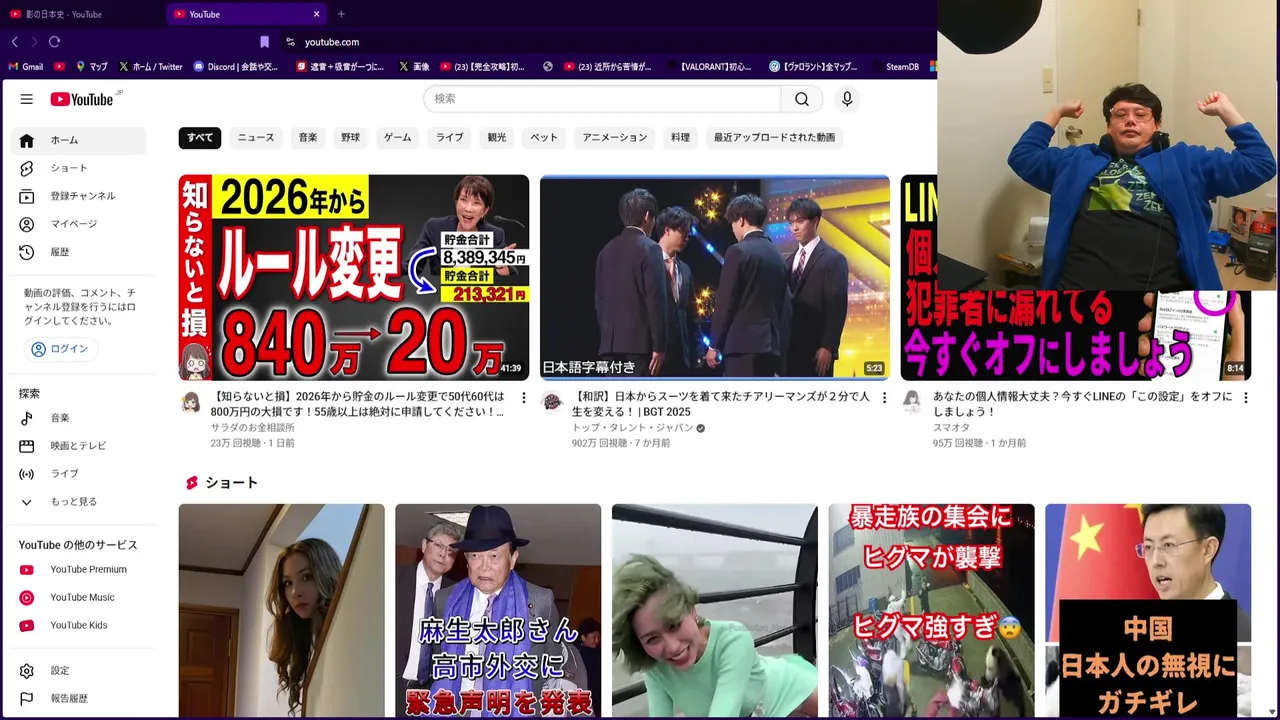Open the マップ bookmark
The image size is (1280, 720).
point(92,67)
